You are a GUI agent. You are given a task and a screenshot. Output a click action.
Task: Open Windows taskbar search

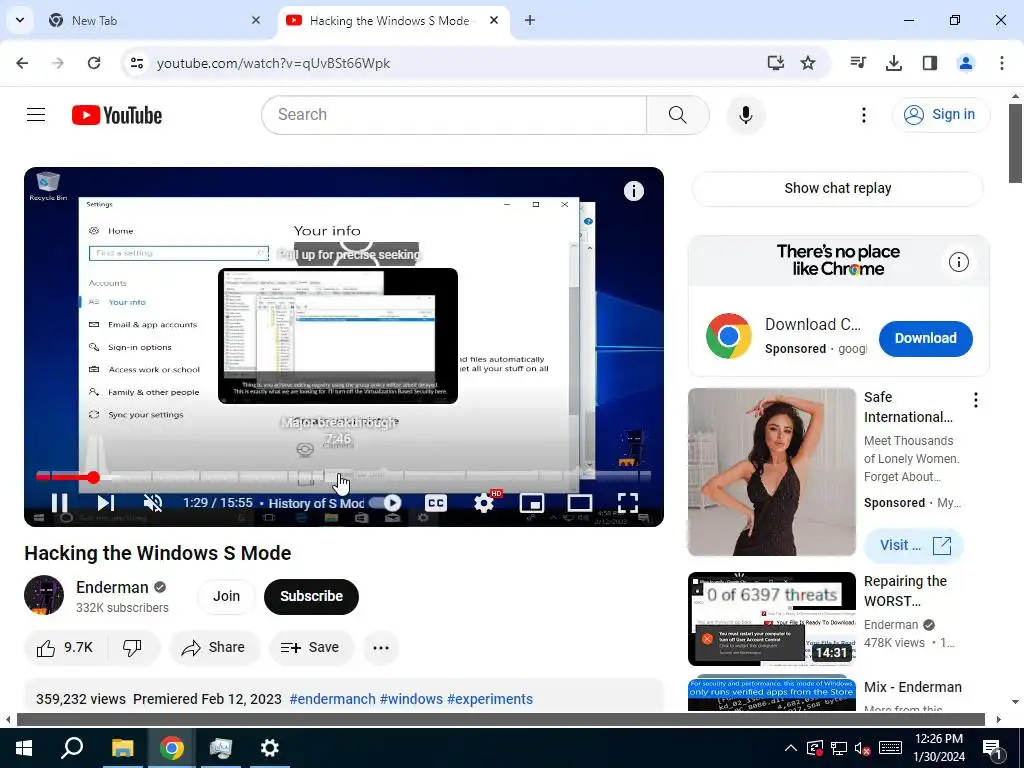tap(72, 748)
